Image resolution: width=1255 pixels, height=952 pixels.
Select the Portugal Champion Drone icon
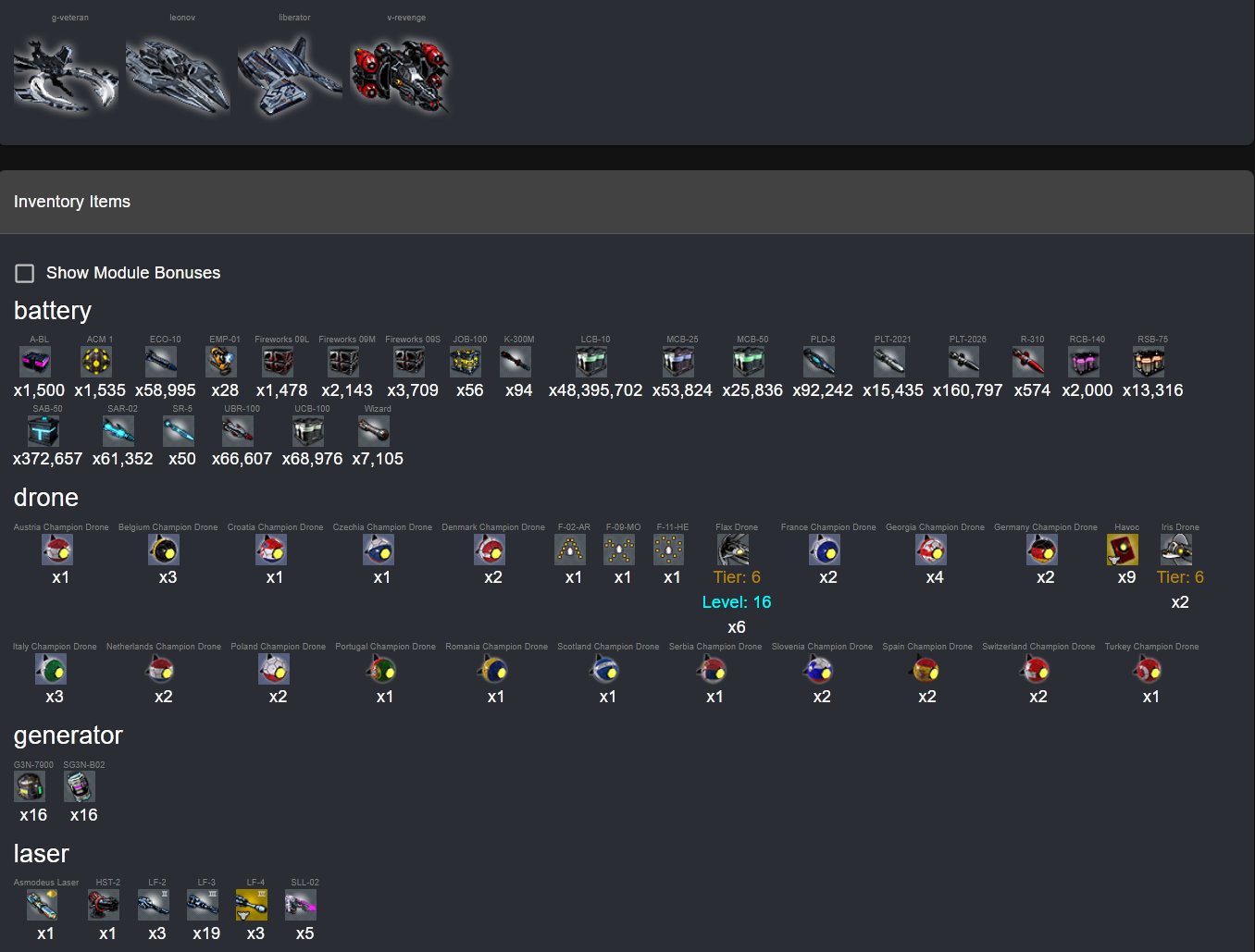381,669
